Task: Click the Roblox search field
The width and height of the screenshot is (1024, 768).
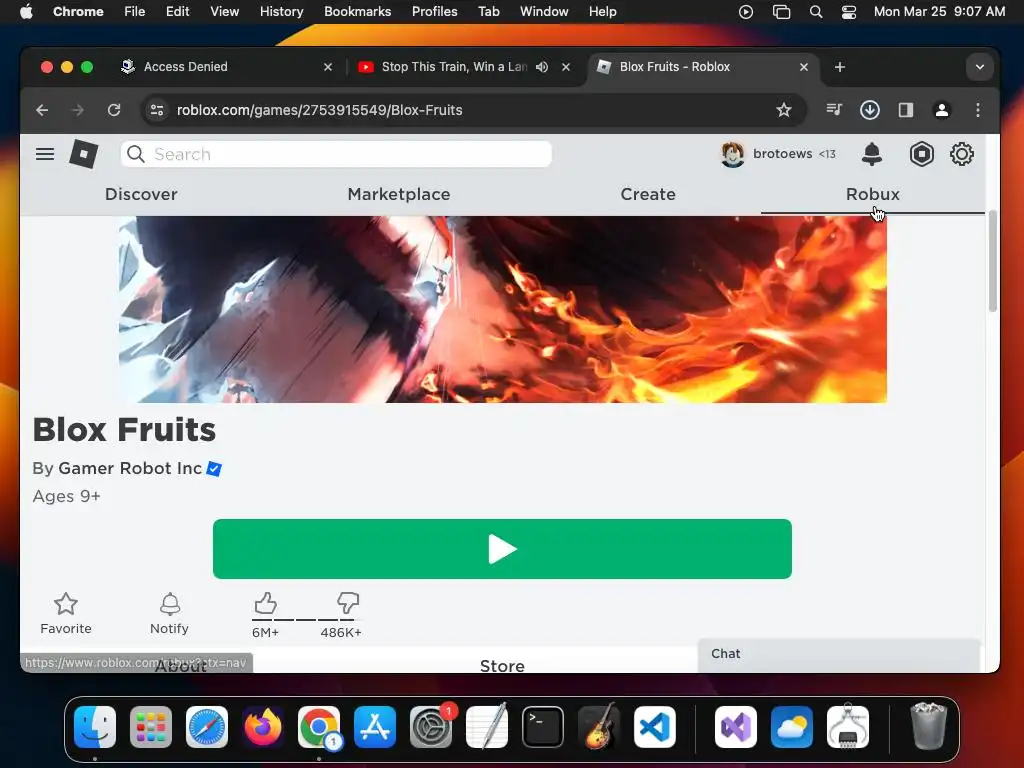Action: pos(336,154)
